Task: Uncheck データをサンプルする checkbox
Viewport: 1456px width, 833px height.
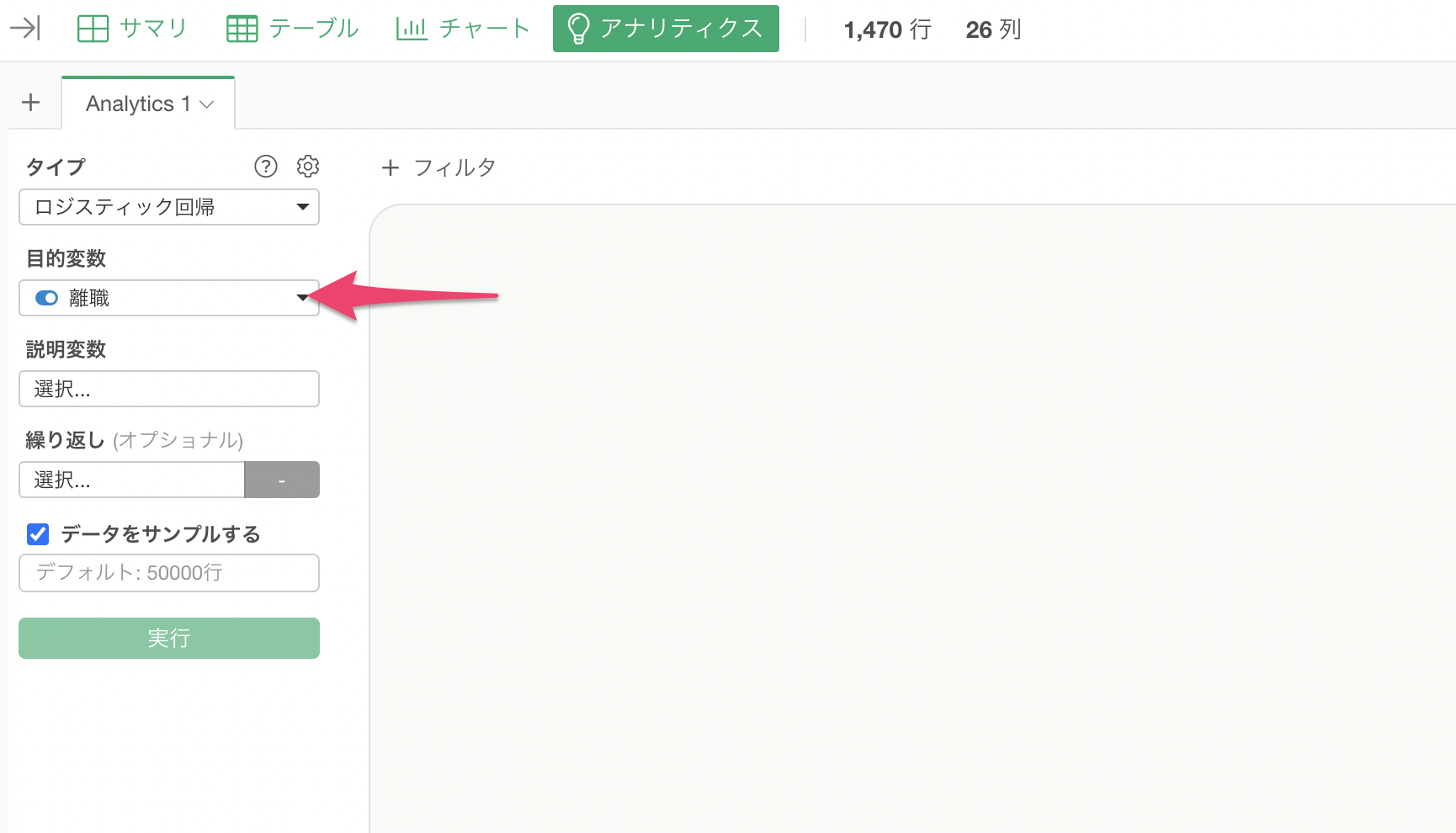Action: (x=38, y=534)
